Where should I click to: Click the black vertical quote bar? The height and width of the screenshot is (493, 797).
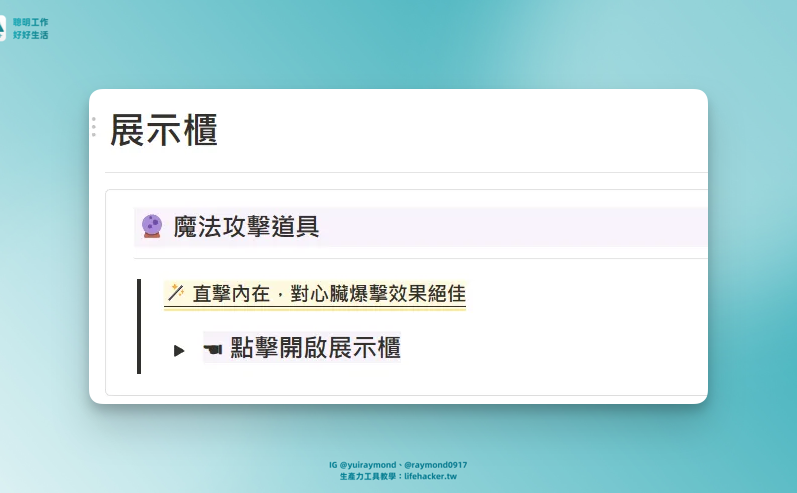[x=139, y=326]
